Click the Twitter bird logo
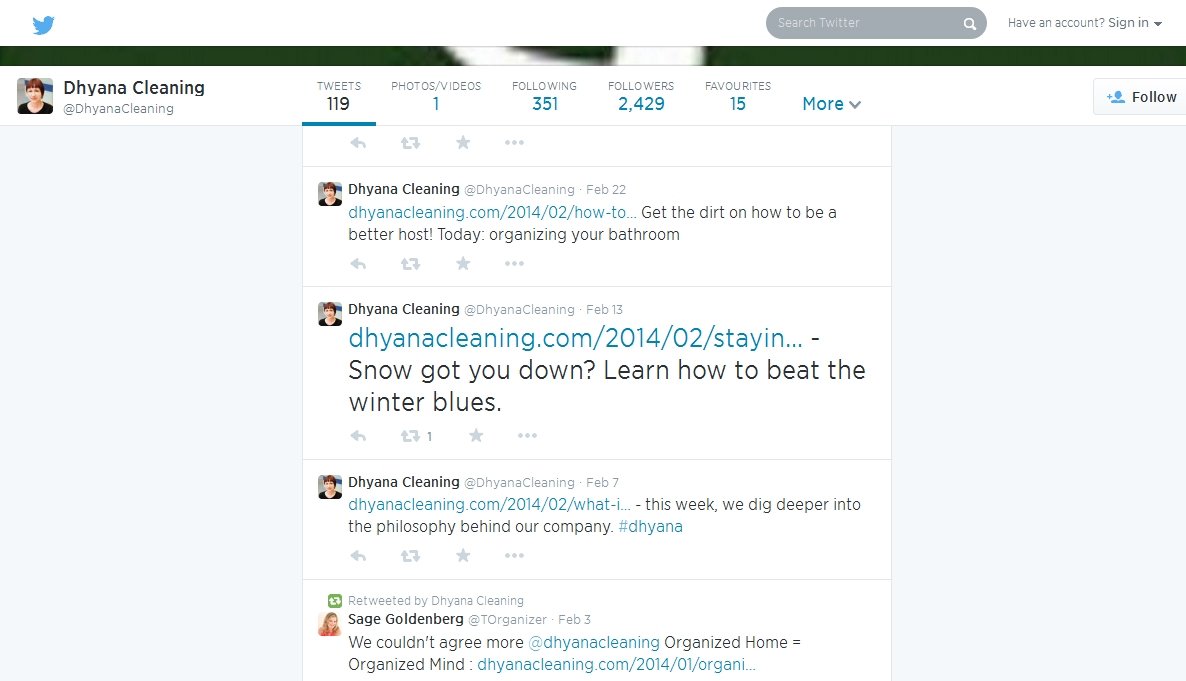1186x681 pixels. (x=43, y=25)
